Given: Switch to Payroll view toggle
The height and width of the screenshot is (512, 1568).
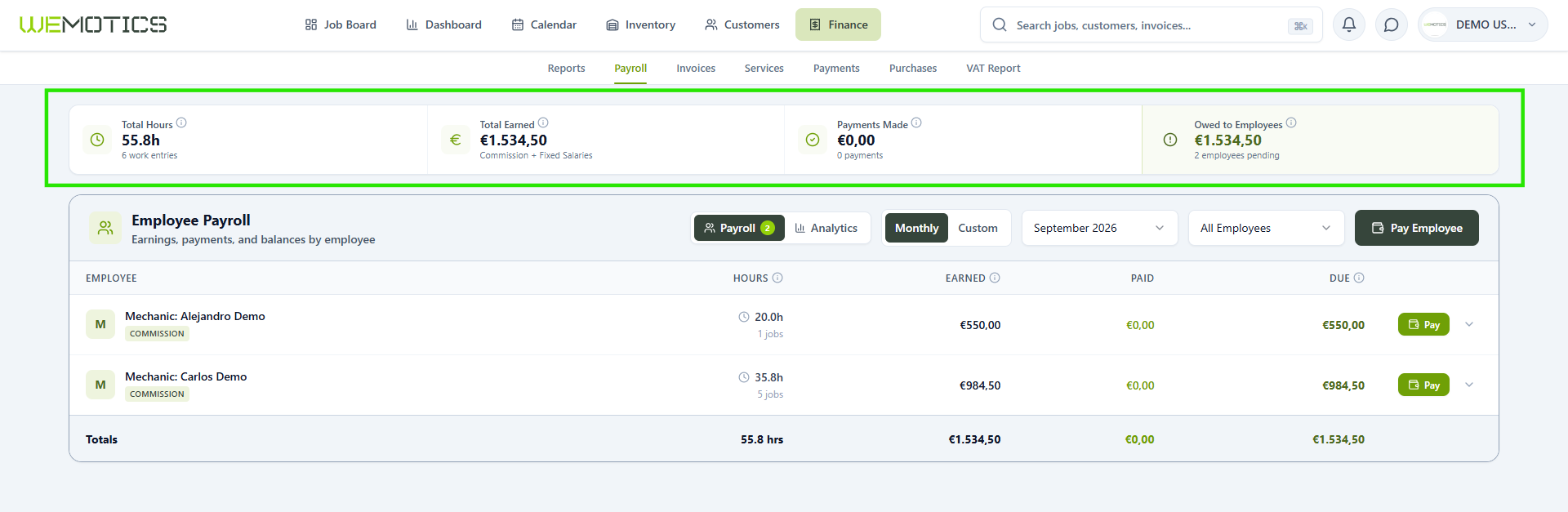Looking at the screenshot, I should pos(739,228).
